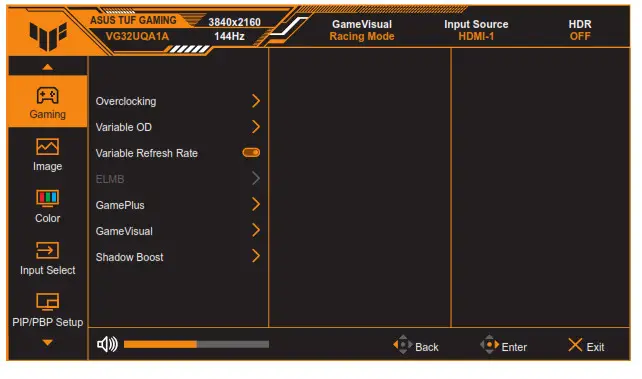
Task: Select the GameVisual menu entry
Action: tap(124, 231)
